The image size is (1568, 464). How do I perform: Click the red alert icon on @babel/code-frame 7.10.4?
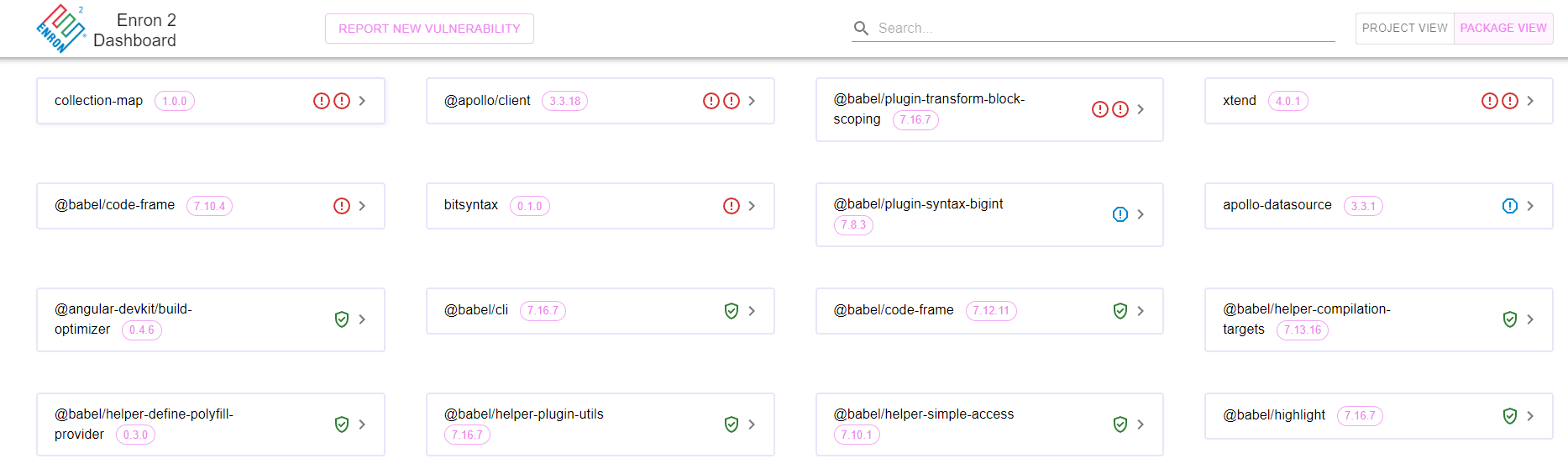[342, 206]
